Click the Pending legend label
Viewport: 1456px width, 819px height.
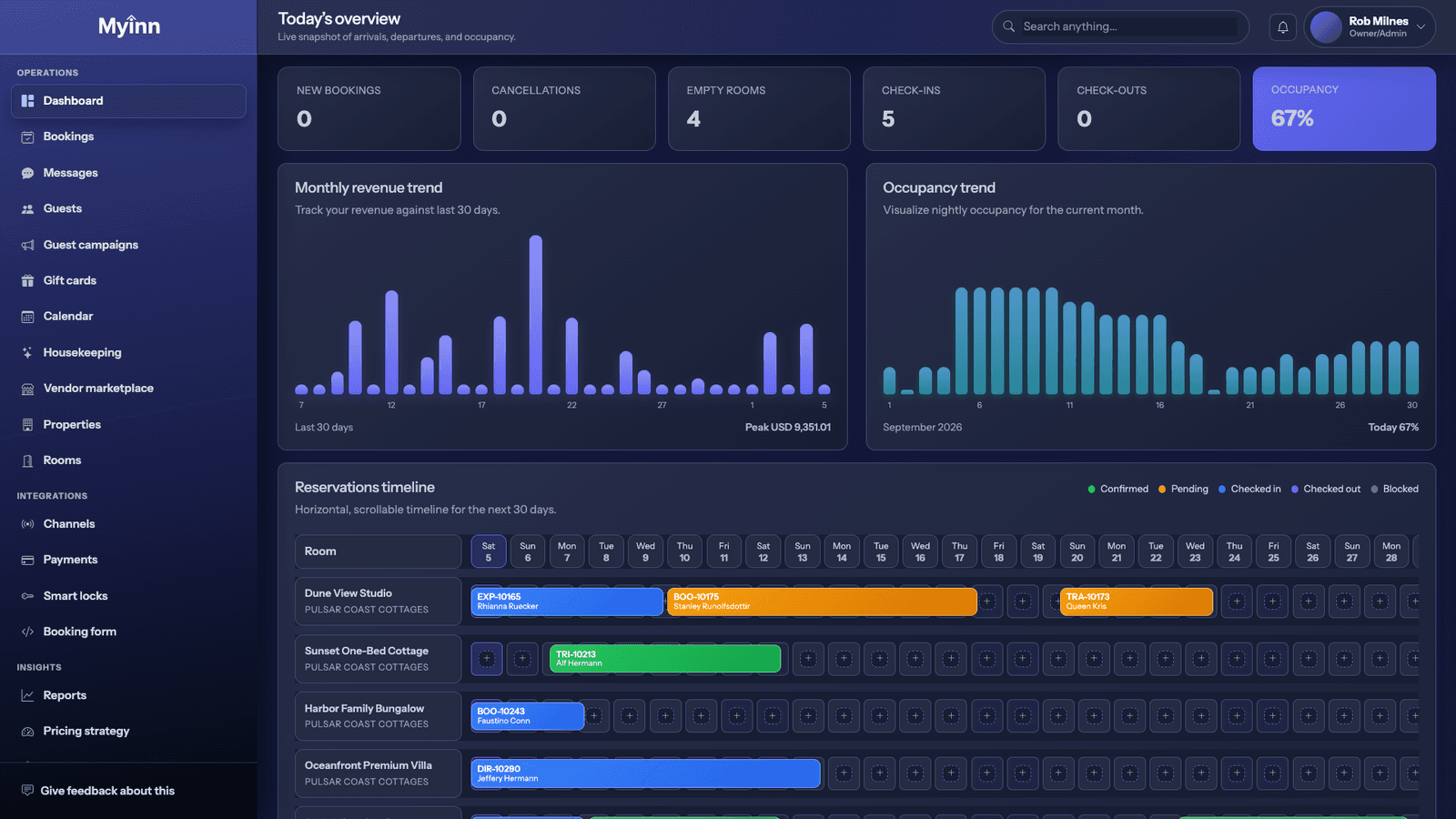[1189, 490]
